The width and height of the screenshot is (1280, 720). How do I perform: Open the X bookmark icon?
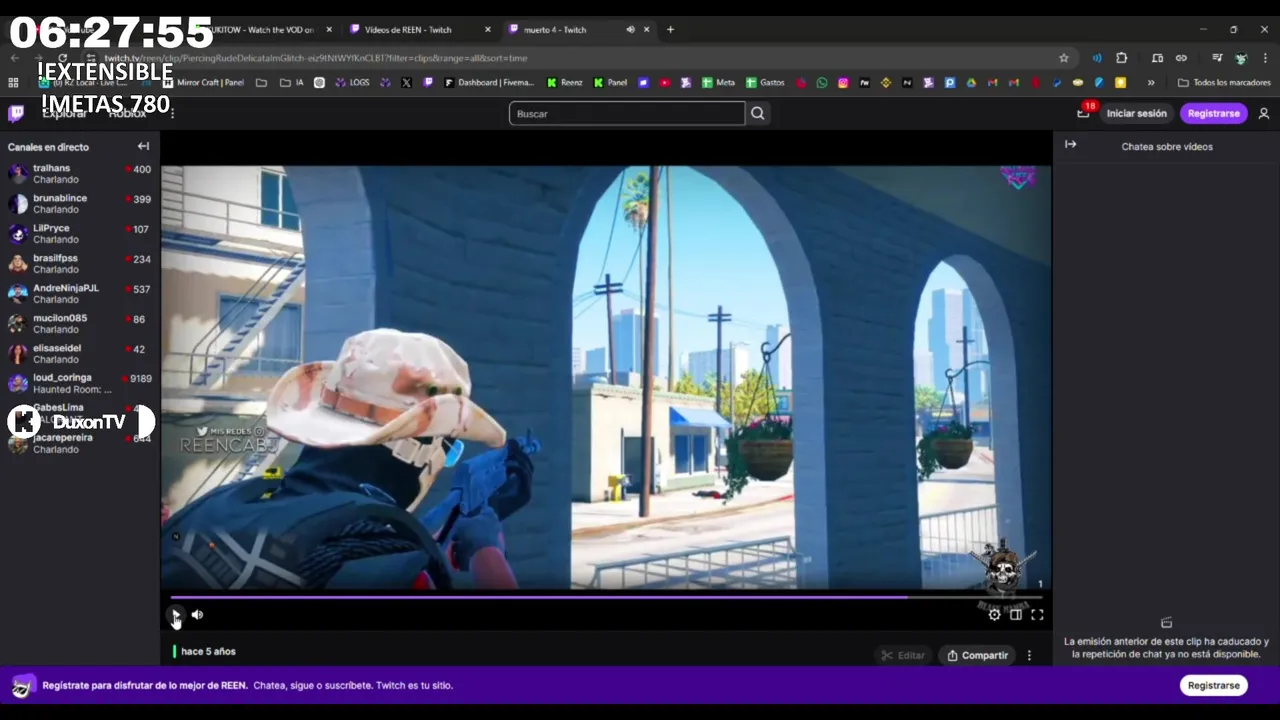tap(406, 83)
